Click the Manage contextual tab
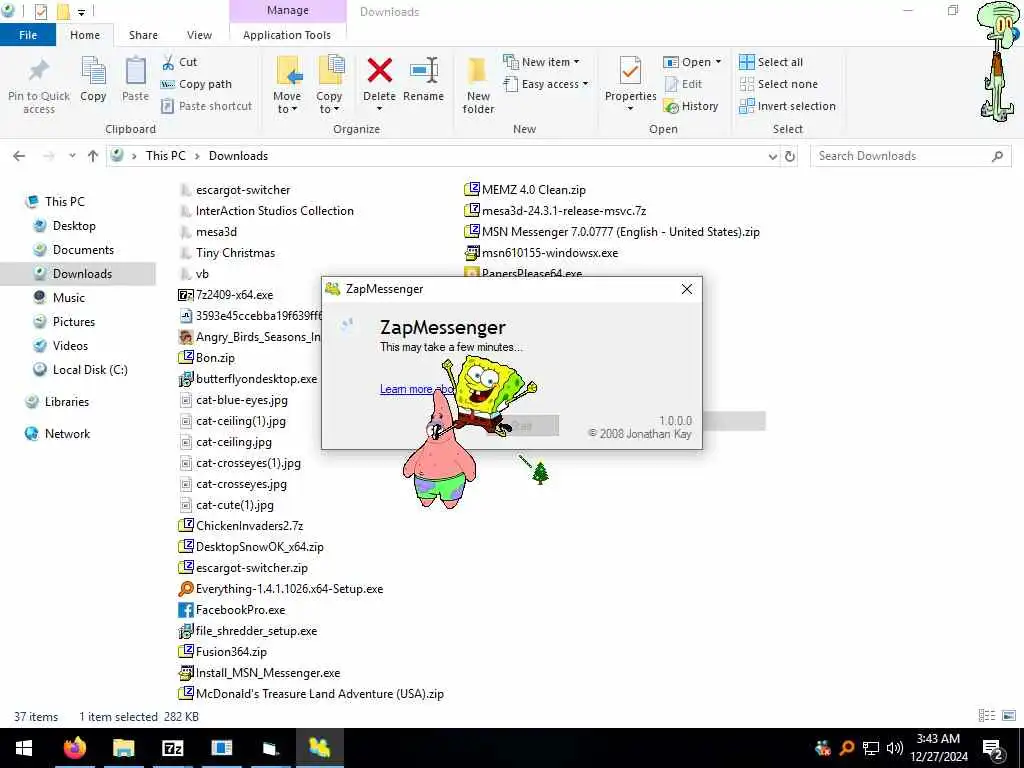This screenshot has width=1024, height=768. pos(287,11)
